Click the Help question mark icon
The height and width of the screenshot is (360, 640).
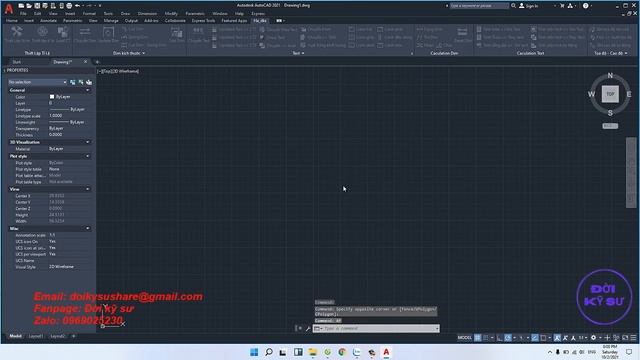click(586, 6)
